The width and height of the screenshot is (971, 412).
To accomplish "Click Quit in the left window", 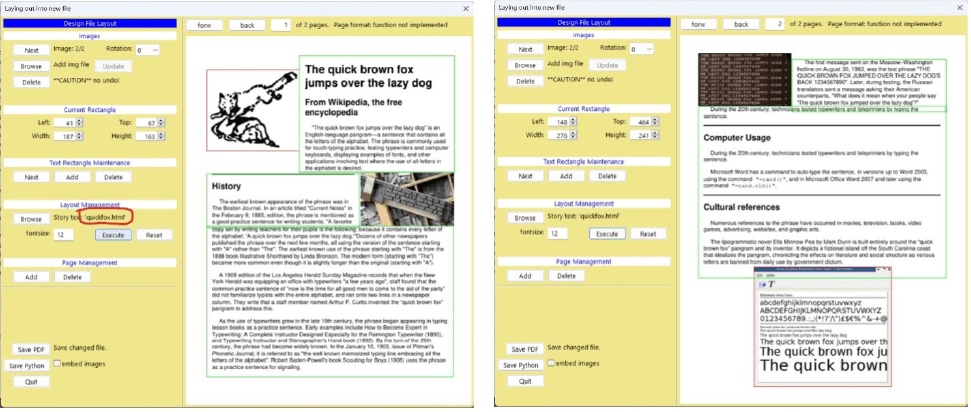I will tap(31, 382).
